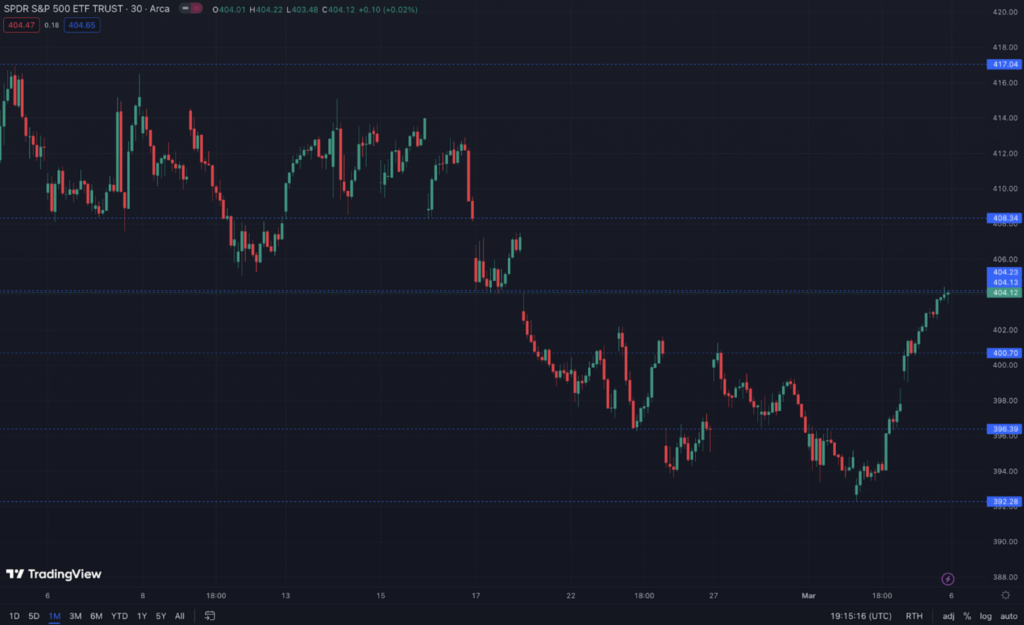Viewport: 1024px width, 625px height.
Task: Select the 1Y range tab
Action: click(x=142, y=616)
